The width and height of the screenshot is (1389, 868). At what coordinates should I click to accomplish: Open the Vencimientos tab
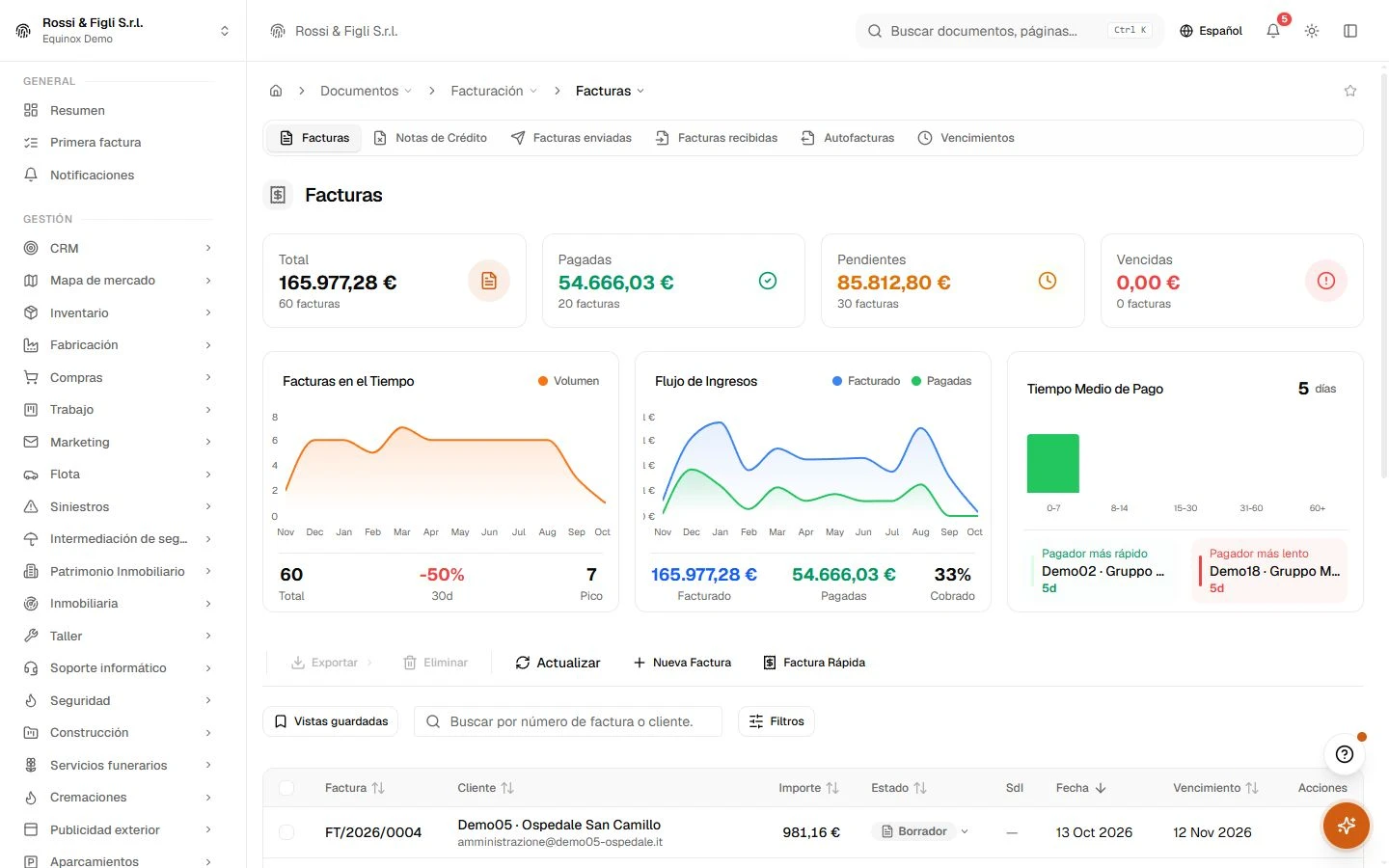(966, 138)
